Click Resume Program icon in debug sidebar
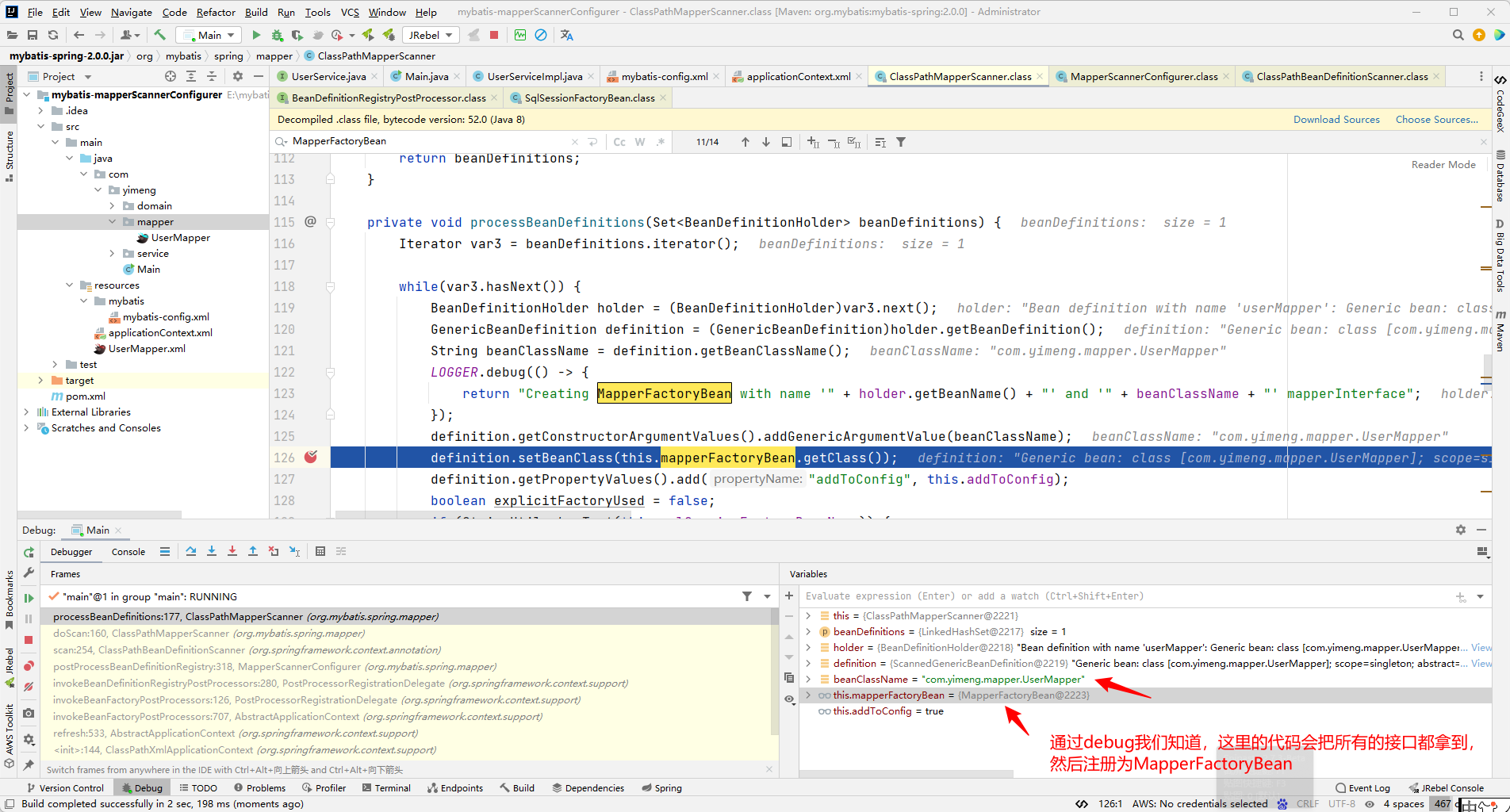Viewport: 1510px width, 812px height. tap(29, 599)
